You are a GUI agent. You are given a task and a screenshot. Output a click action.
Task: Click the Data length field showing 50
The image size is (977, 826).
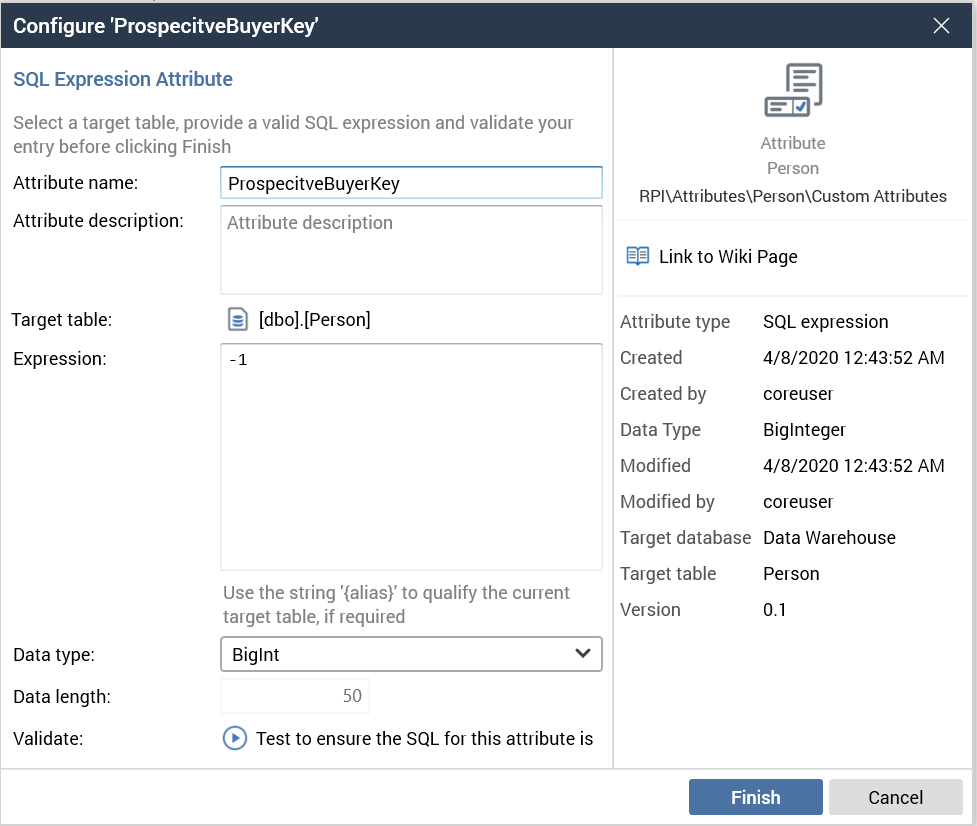pyautogui.click(x=294, y=696)
